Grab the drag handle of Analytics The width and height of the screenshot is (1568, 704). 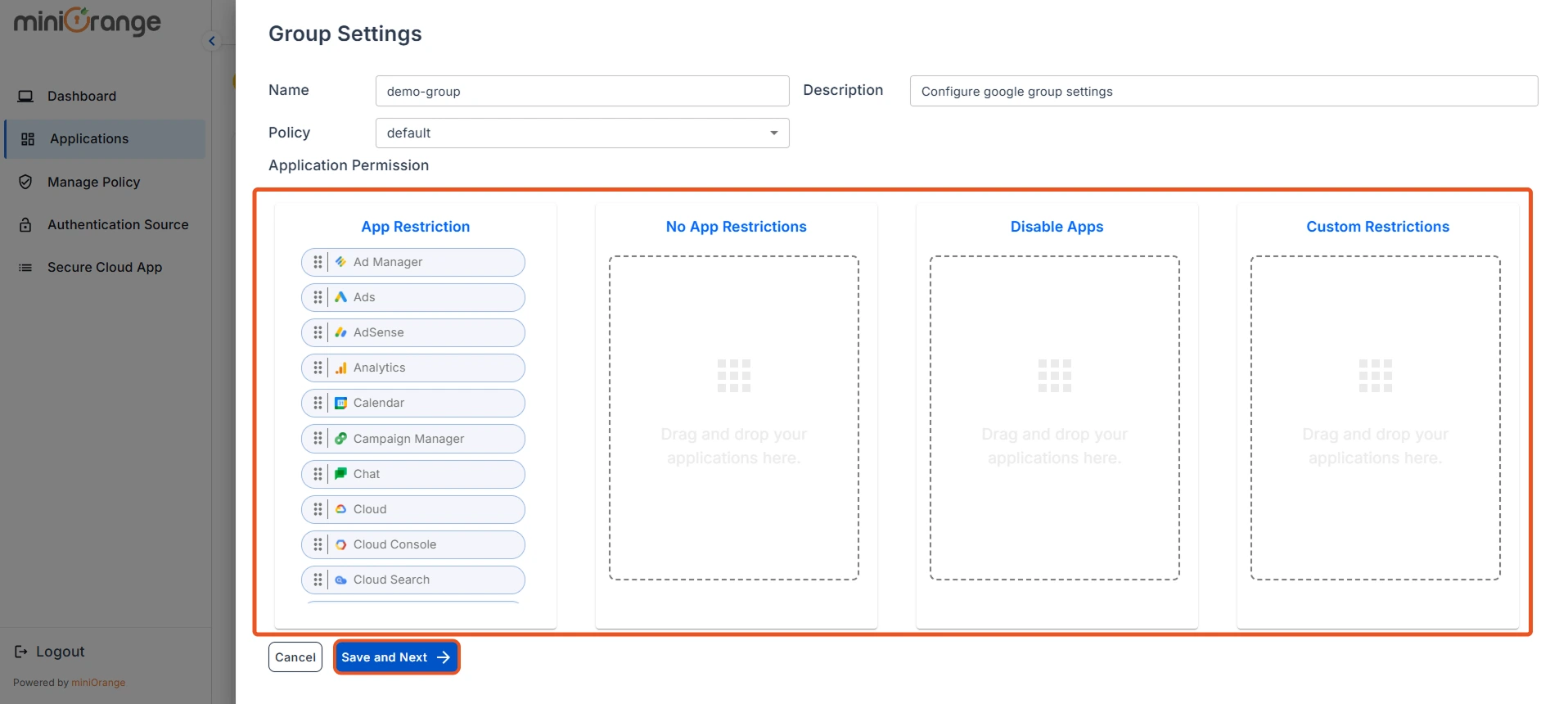(x=318, y=368)
